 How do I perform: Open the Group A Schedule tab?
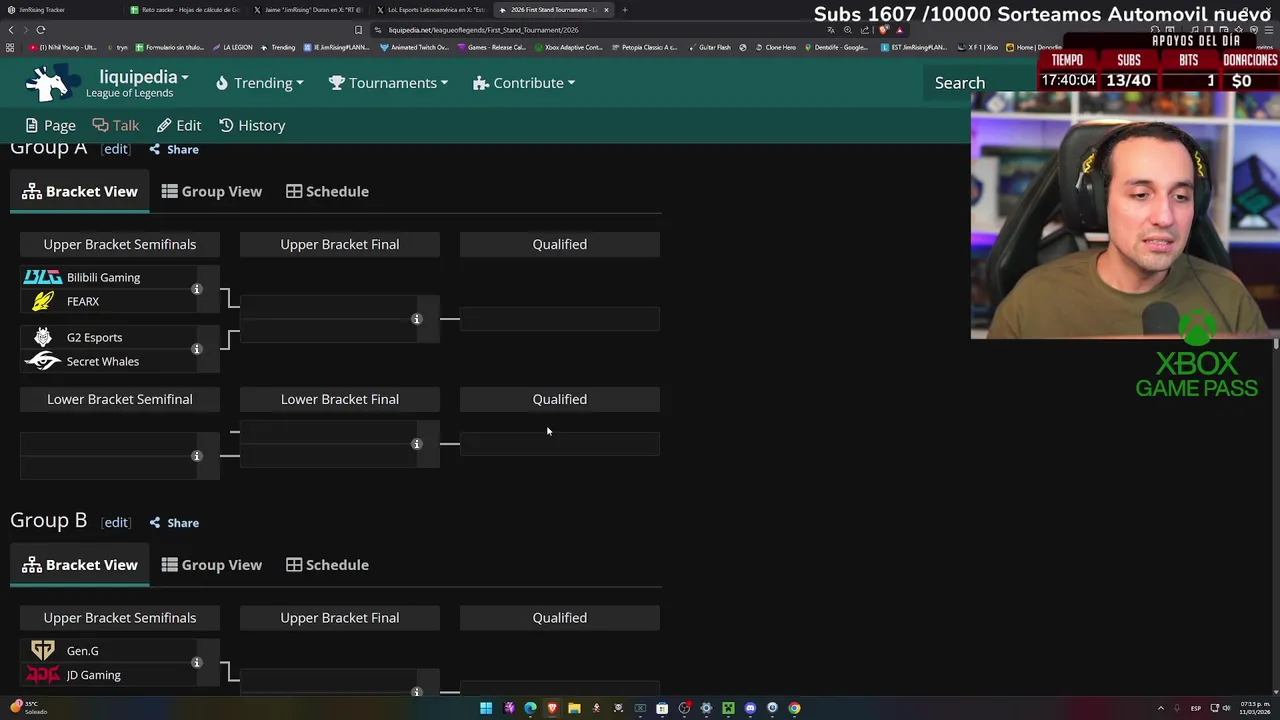pyautogui.click(x=327, y=191)
